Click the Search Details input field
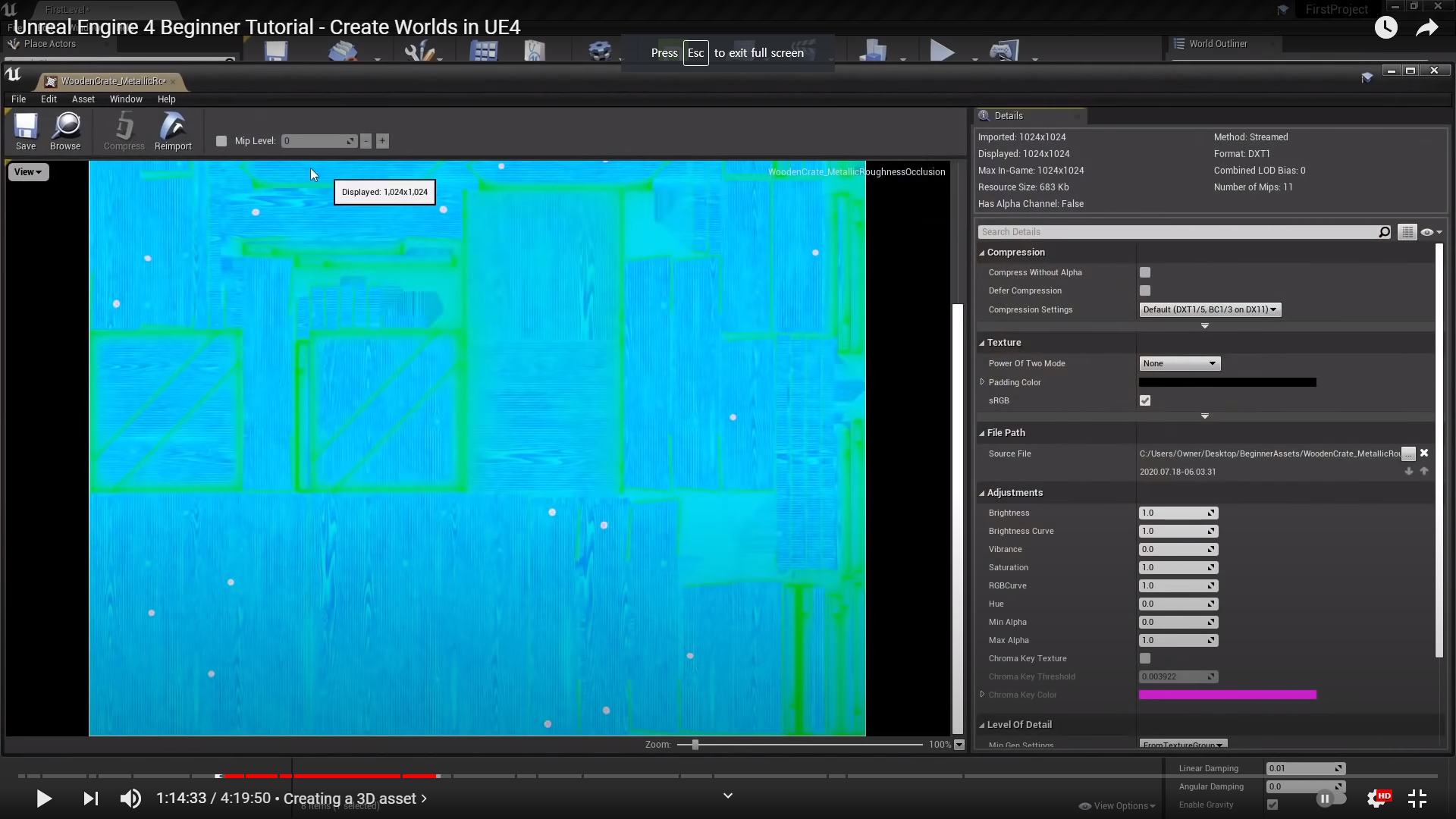Image resolution: width=1456 pixels, height=819 pixels. pos(1175,232)
